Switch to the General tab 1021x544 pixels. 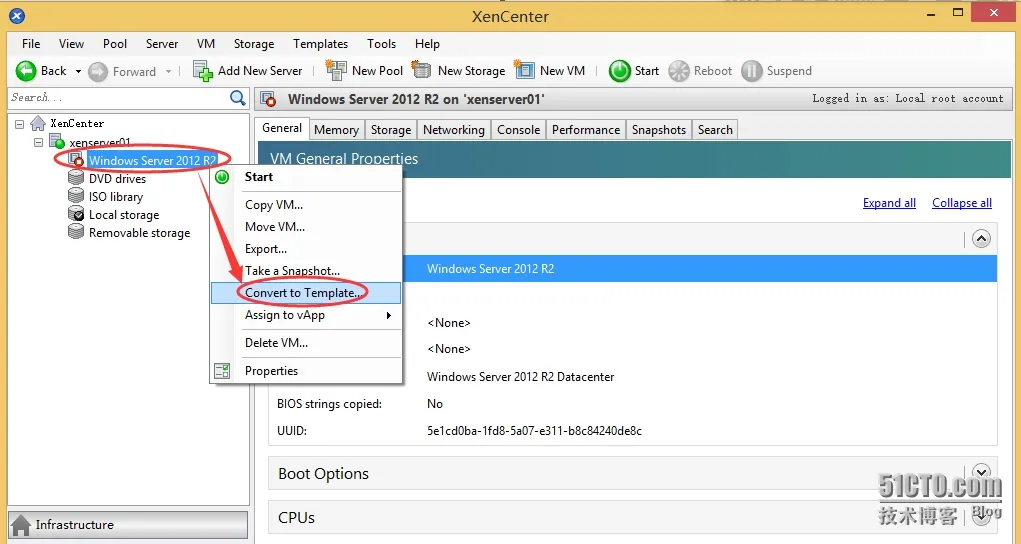coord(282,128)
